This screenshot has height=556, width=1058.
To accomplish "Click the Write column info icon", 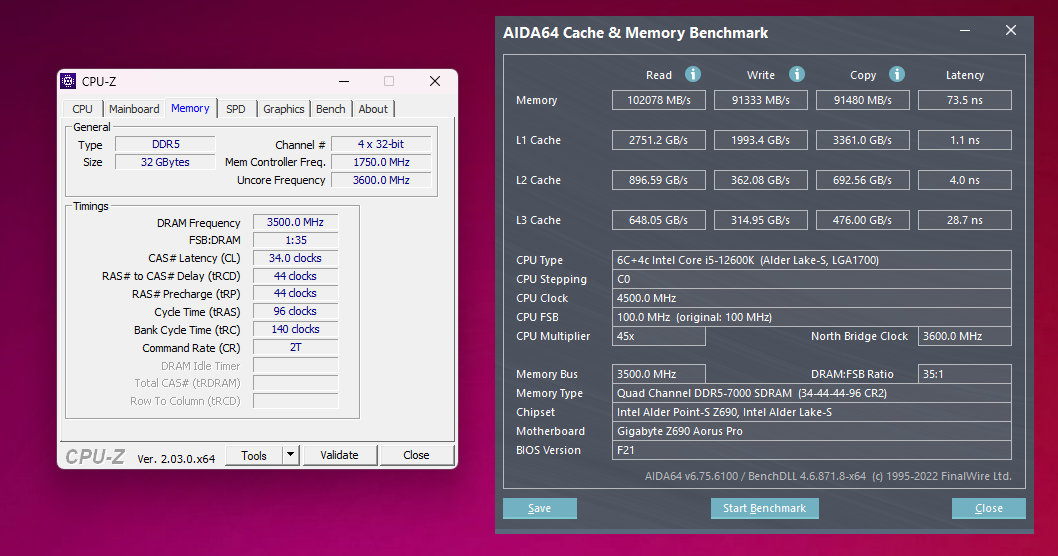I will (x=797, y=74).
